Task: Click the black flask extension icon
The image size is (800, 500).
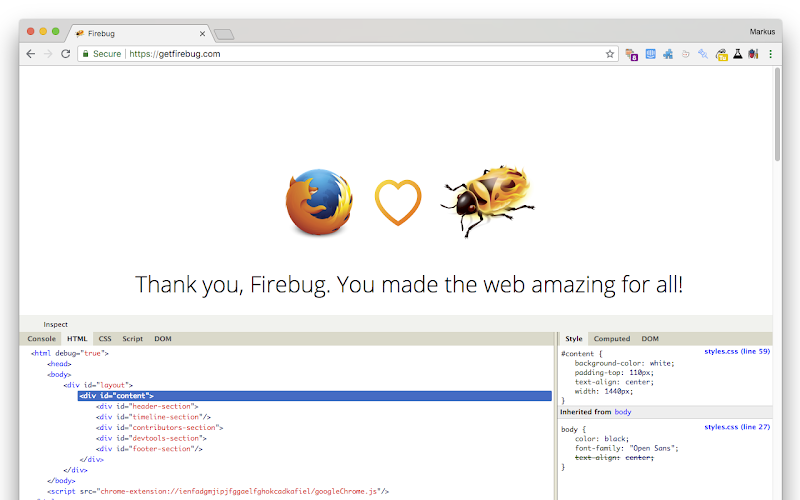Action: (738, 54)
